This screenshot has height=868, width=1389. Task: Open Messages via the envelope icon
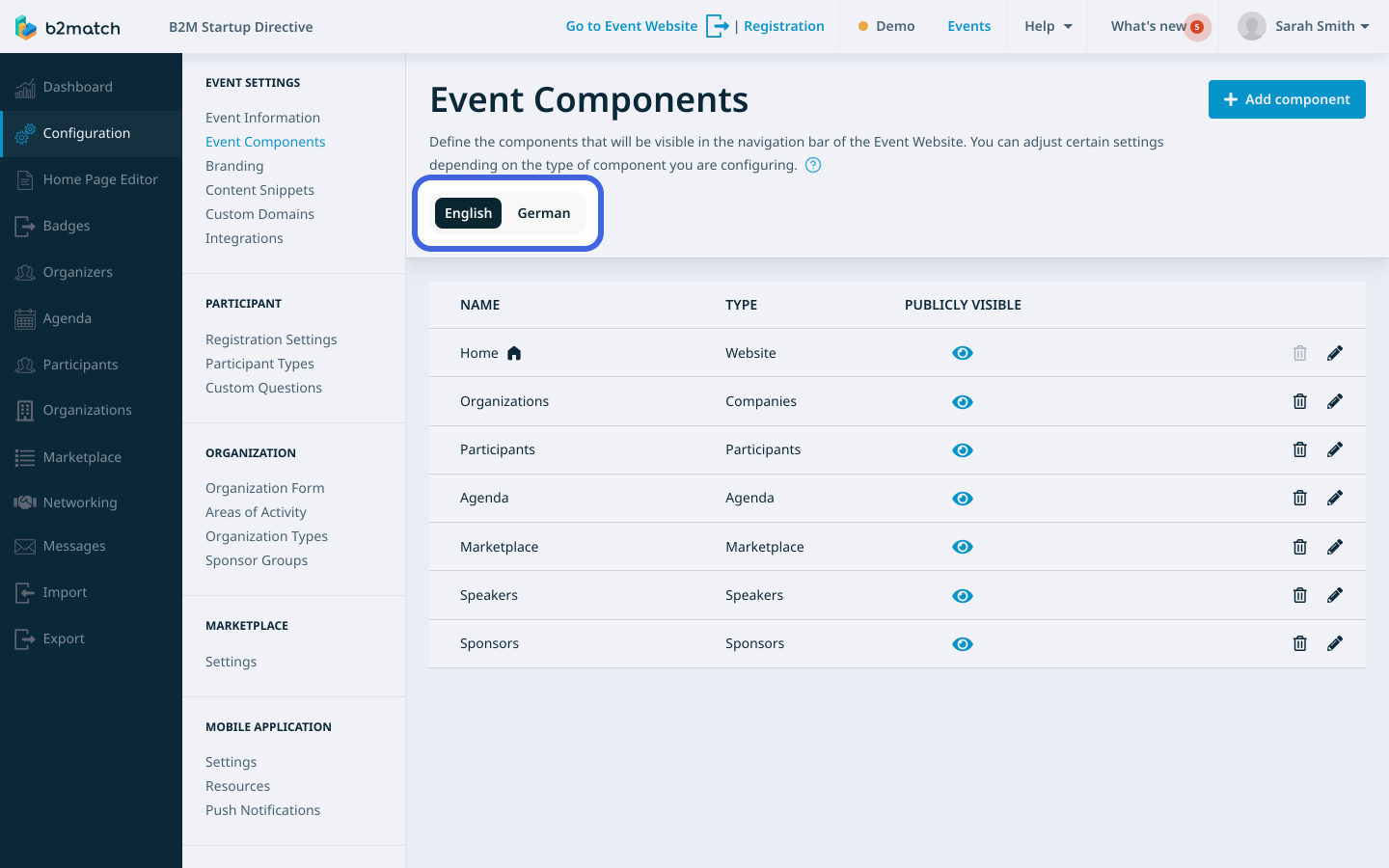pyautogui.click(x=23, y=546)
